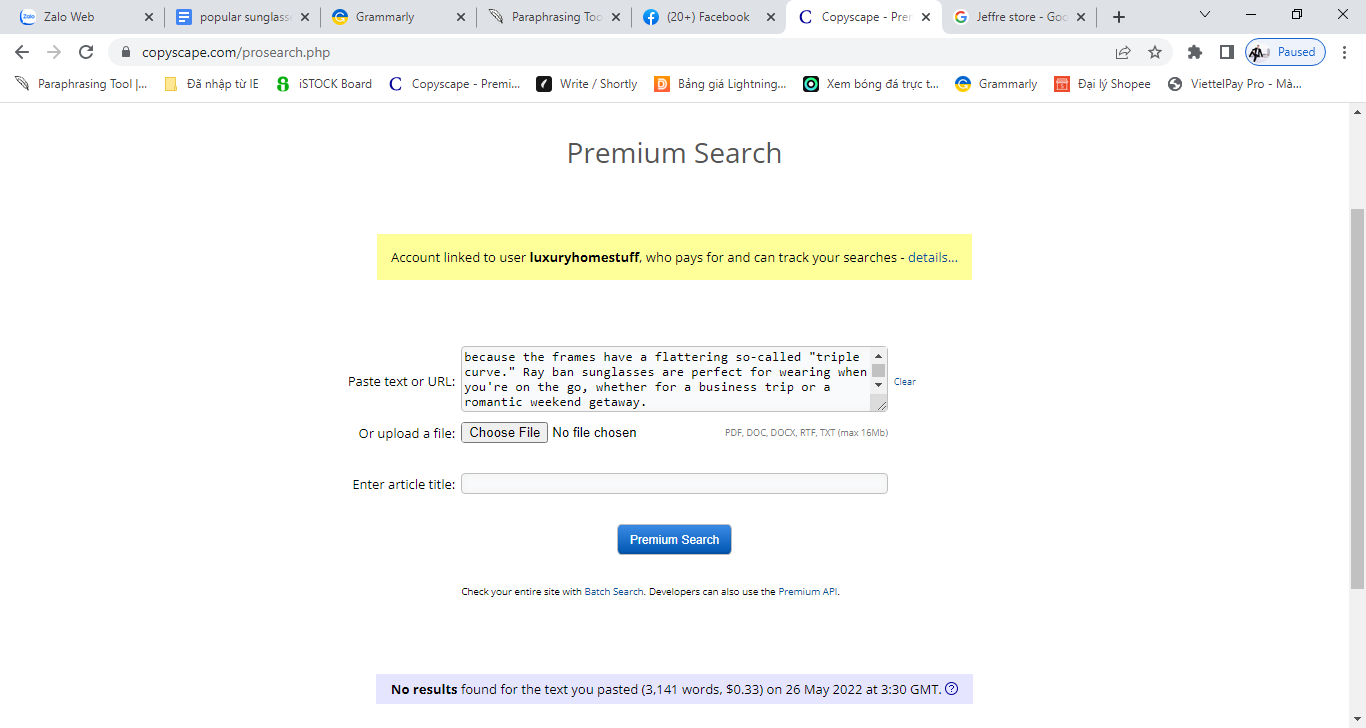
Task: Click the address bar URL
Action: tap(236, 52)
